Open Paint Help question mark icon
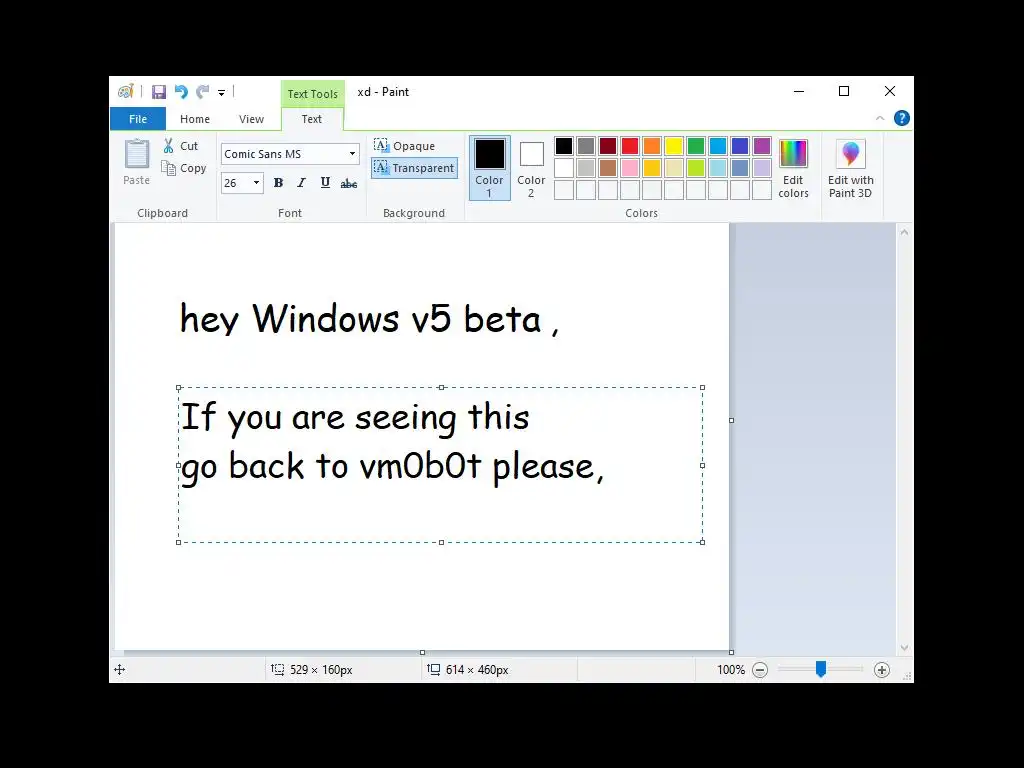 (x=902, y=118)
